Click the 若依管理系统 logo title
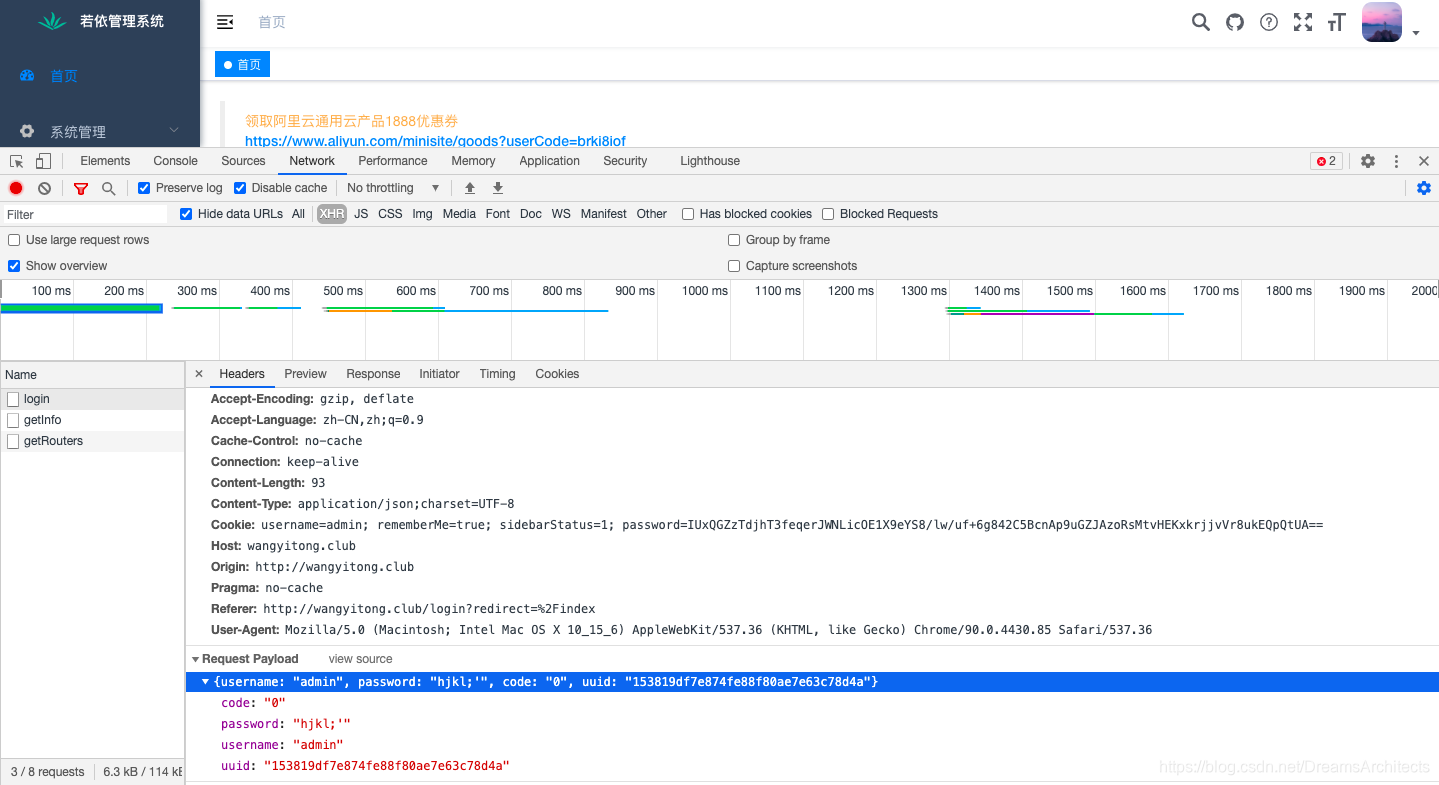Viewport: 1439px width, 785px height. click(122, 21)
